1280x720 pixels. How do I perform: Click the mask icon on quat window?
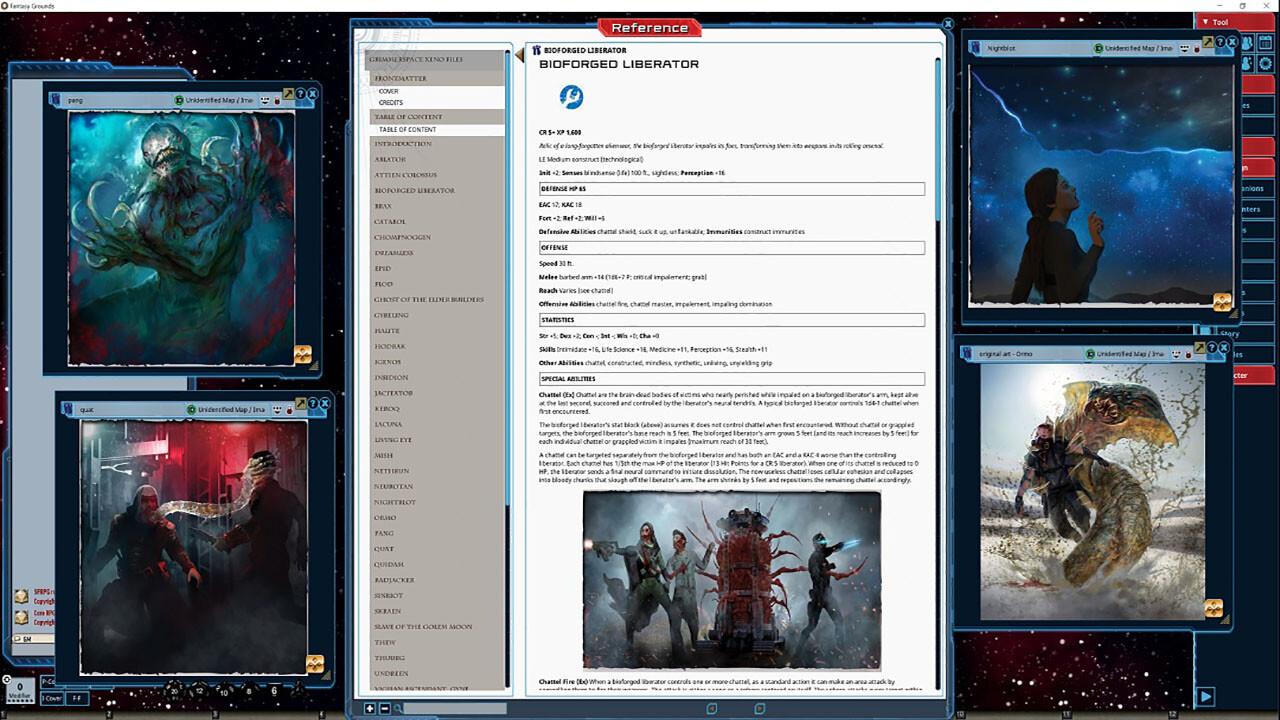coord(276,409)
